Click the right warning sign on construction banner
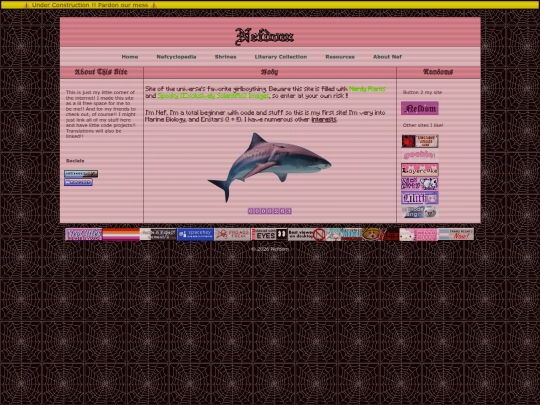This screenshot has height=405, width=540. point(154,5)
